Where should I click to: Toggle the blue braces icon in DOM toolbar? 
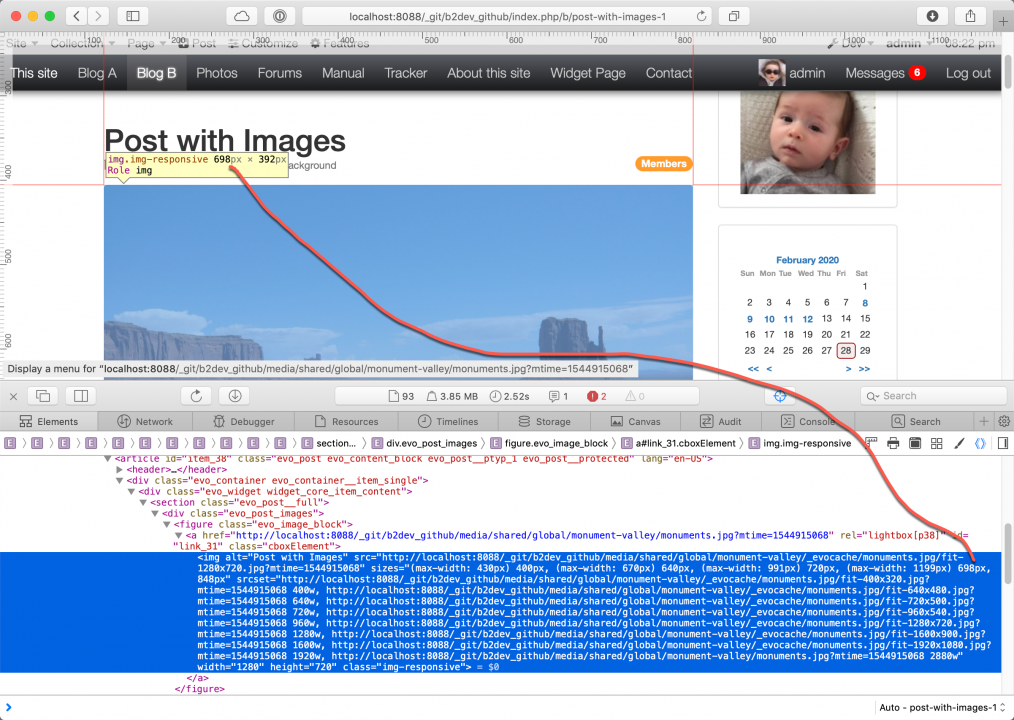click(x=980, y=443)
